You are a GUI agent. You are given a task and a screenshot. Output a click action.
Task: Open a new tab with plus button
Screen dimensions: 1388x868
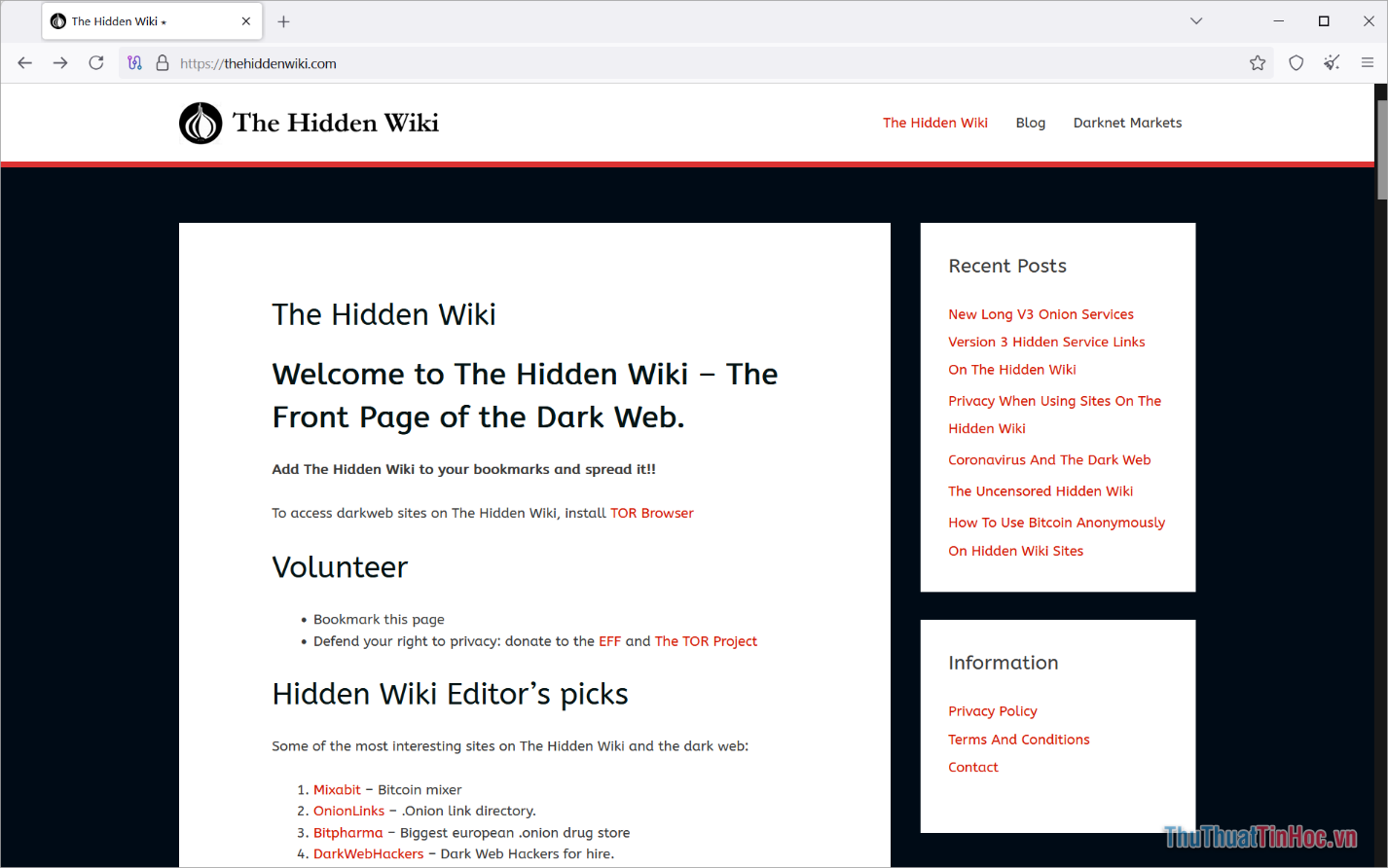pos(283,21)
